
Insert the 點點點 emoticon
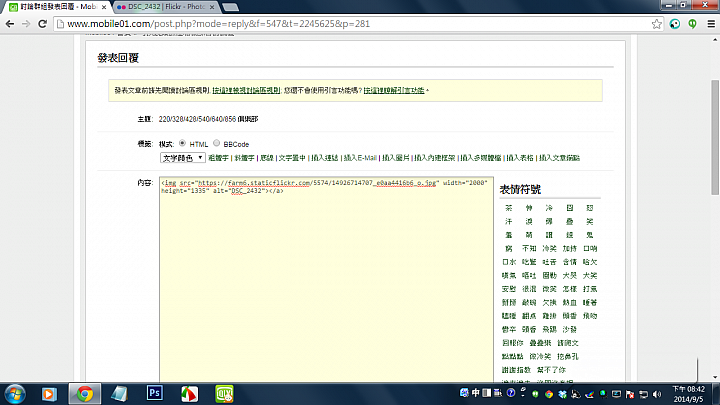click(x=512, y=356)
